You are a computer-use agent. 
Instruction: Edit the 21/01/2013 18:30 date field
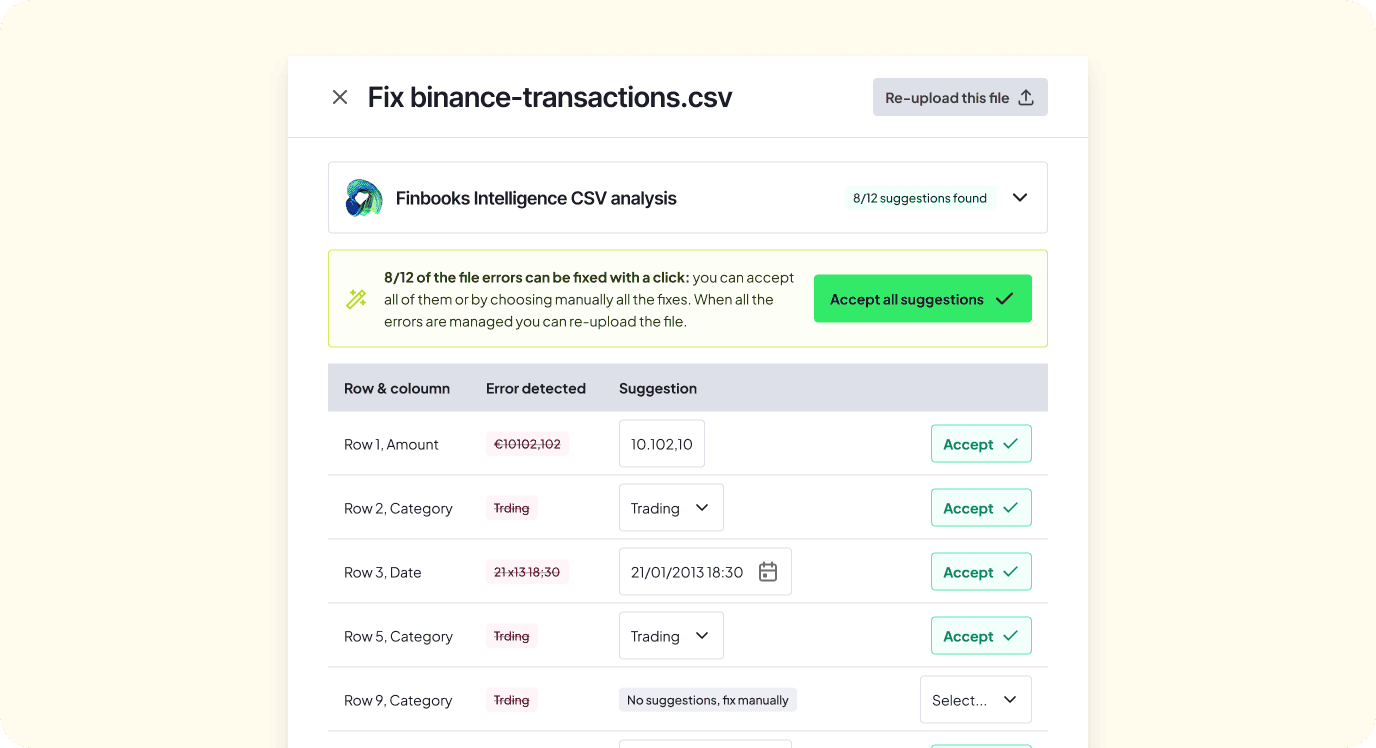click(705, 572)
